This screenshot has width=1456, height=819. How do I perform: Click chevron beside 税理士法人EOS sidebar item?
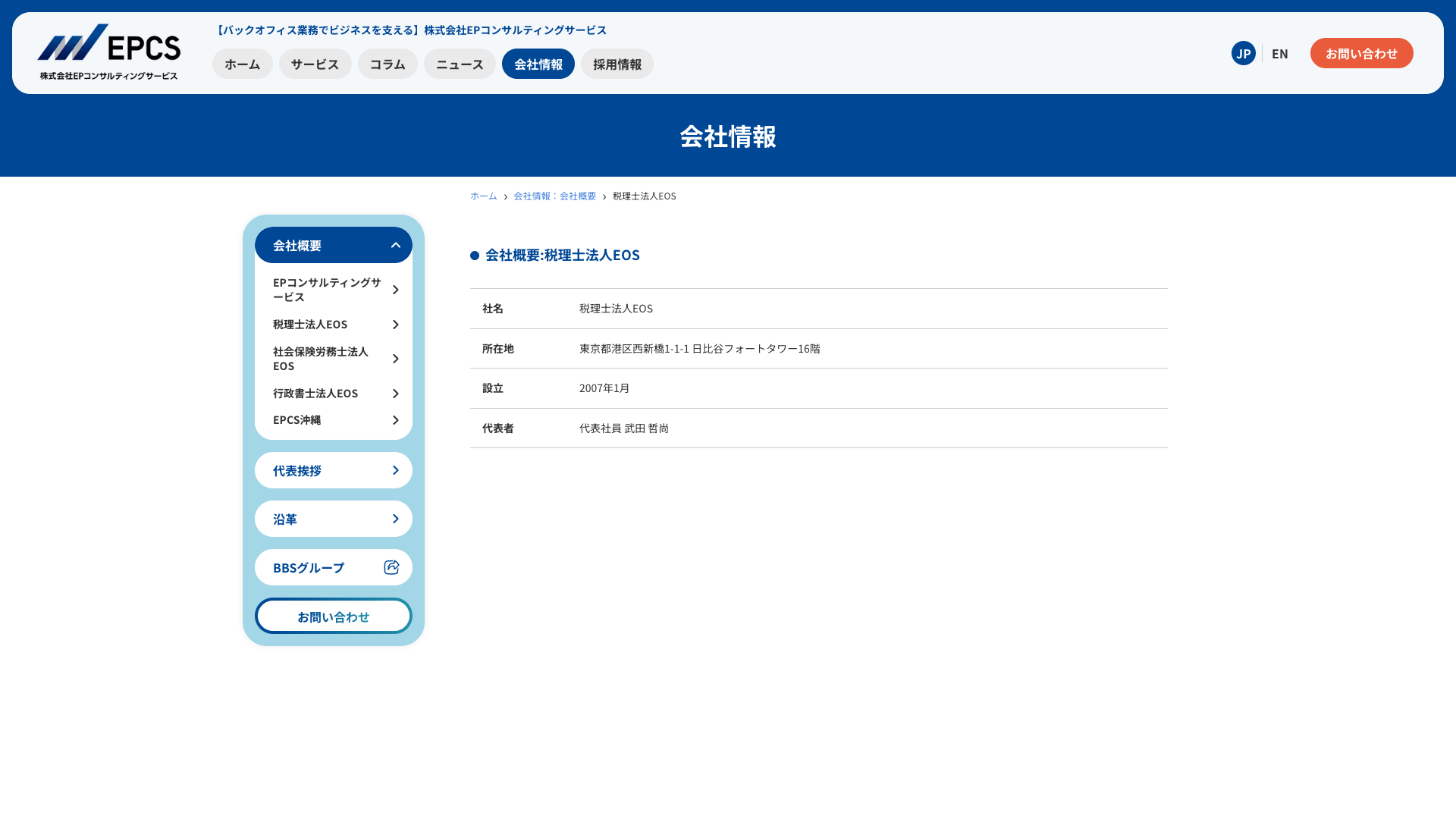(x=395, y=325)
